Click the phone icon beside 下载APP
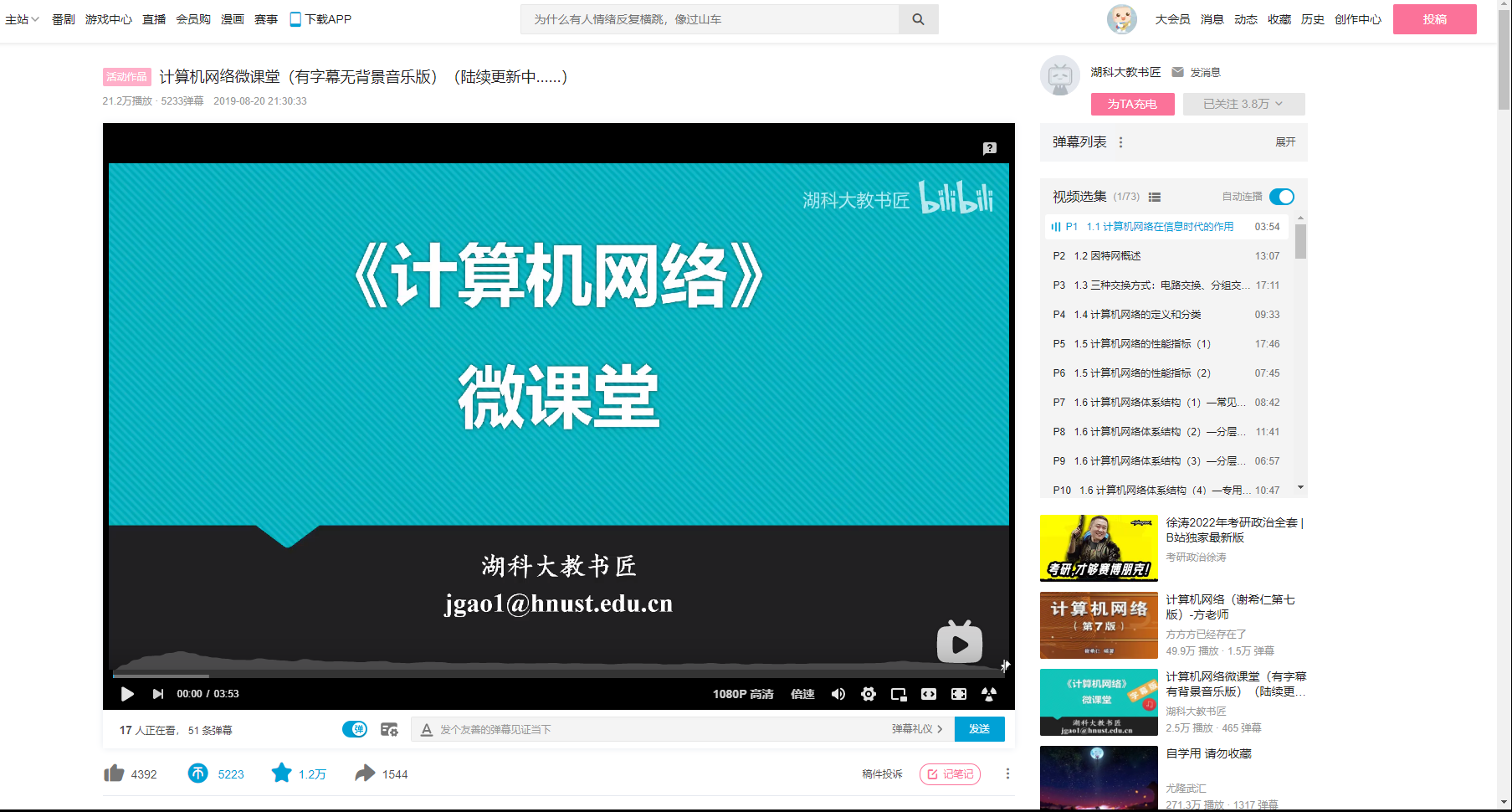The height and width of the screenshot is (812, 1512). tap(295, 19)
